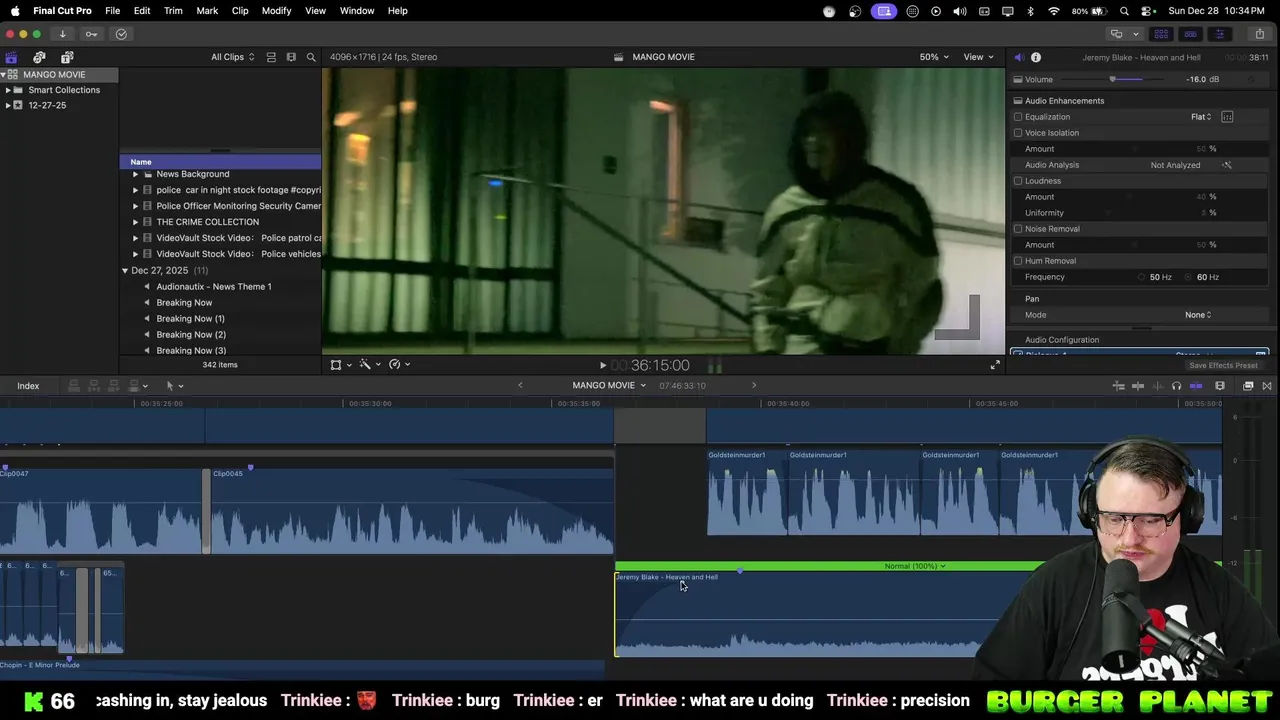Open the timeline Index button

28,386
